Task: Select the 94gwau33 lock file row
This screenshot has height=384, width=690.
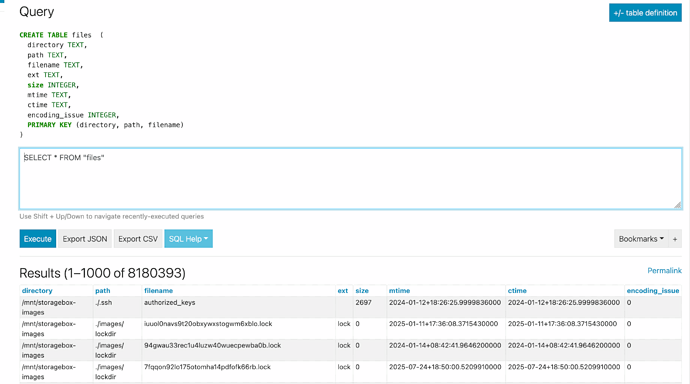Action: coord(351,350)
